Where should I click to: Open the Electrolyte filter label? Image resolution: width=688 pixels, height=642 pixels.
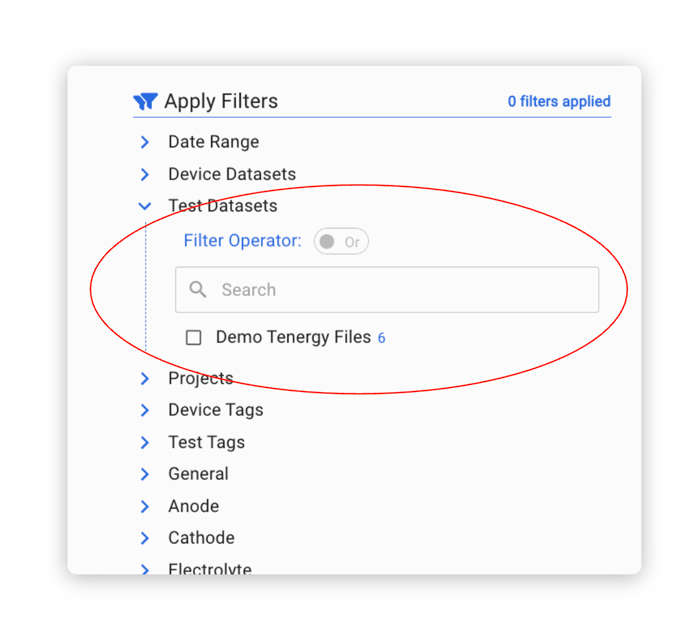[x=210, y=568]
